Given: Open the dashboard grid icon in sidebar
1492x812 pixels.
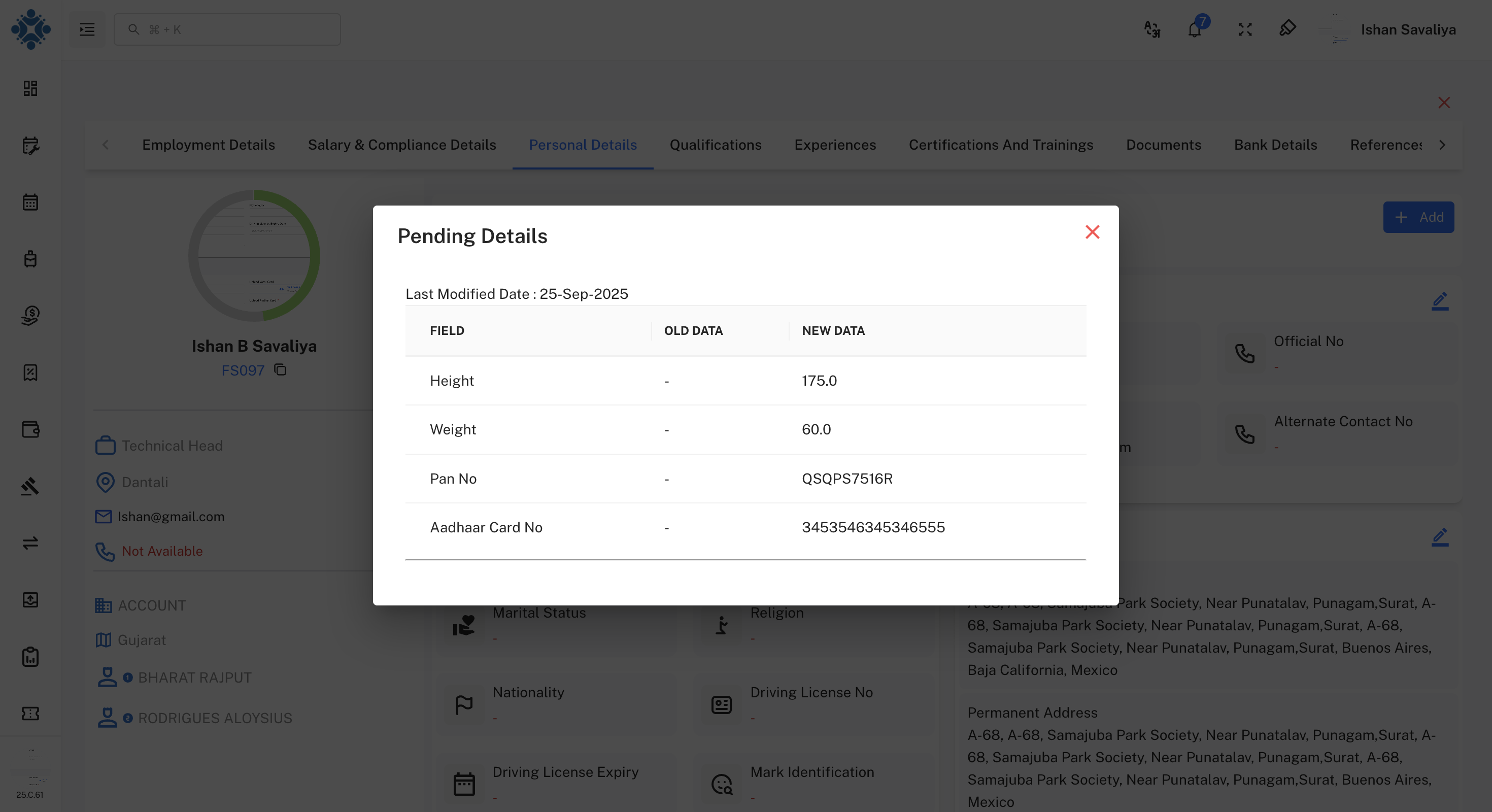Looking at the screenshot, I should click(29, 89).
